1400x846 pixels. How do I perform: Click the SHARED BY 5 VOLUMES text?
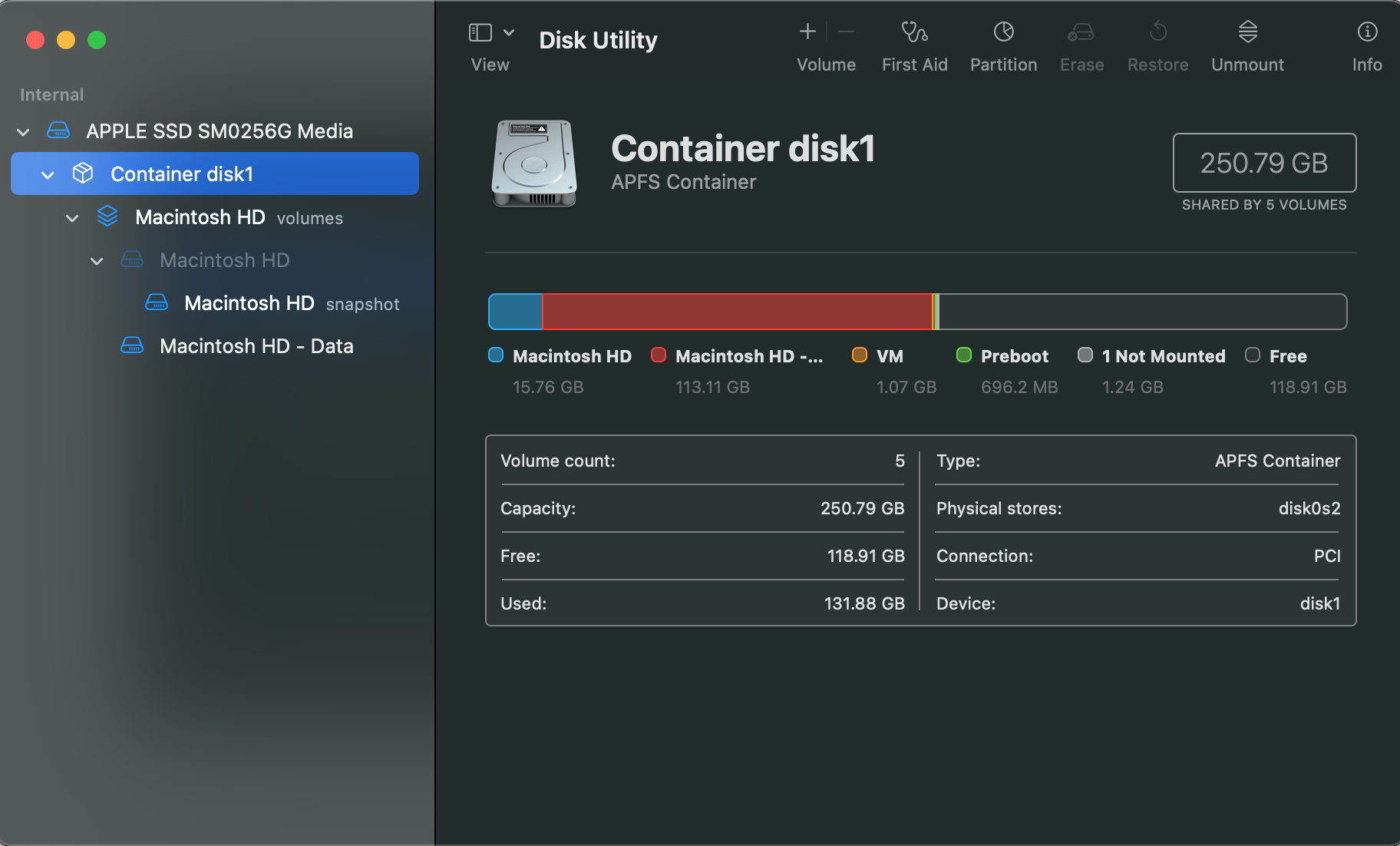pyautogui.click(x=1264, y=205)
